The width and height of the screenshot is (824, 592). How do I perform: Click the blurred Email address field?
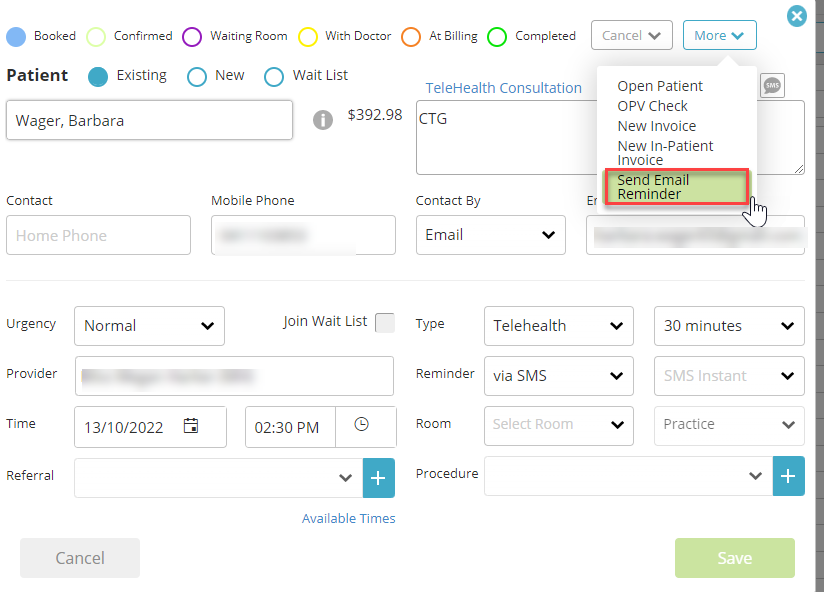point(695,235)
